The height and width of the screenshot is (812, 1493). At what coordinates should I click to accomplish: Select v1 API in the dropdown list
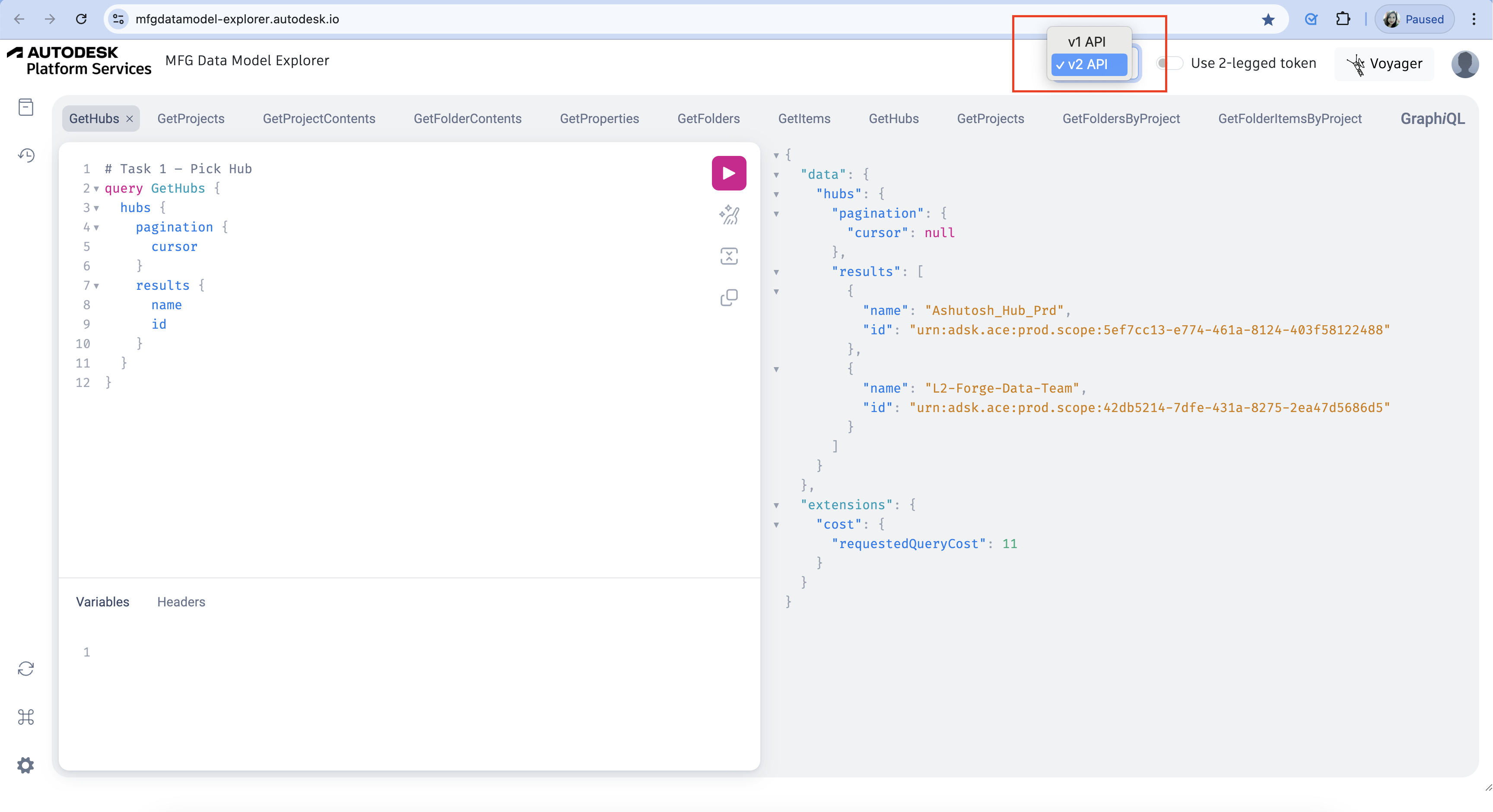1089,42
